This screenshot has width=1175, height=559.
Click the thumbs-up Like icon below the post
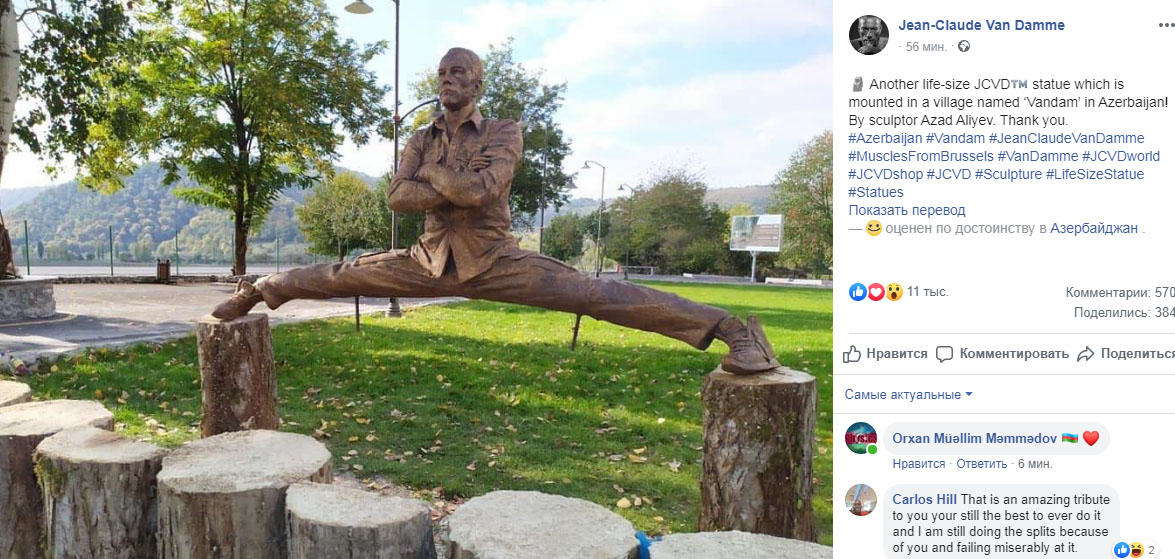coord(852,354)
